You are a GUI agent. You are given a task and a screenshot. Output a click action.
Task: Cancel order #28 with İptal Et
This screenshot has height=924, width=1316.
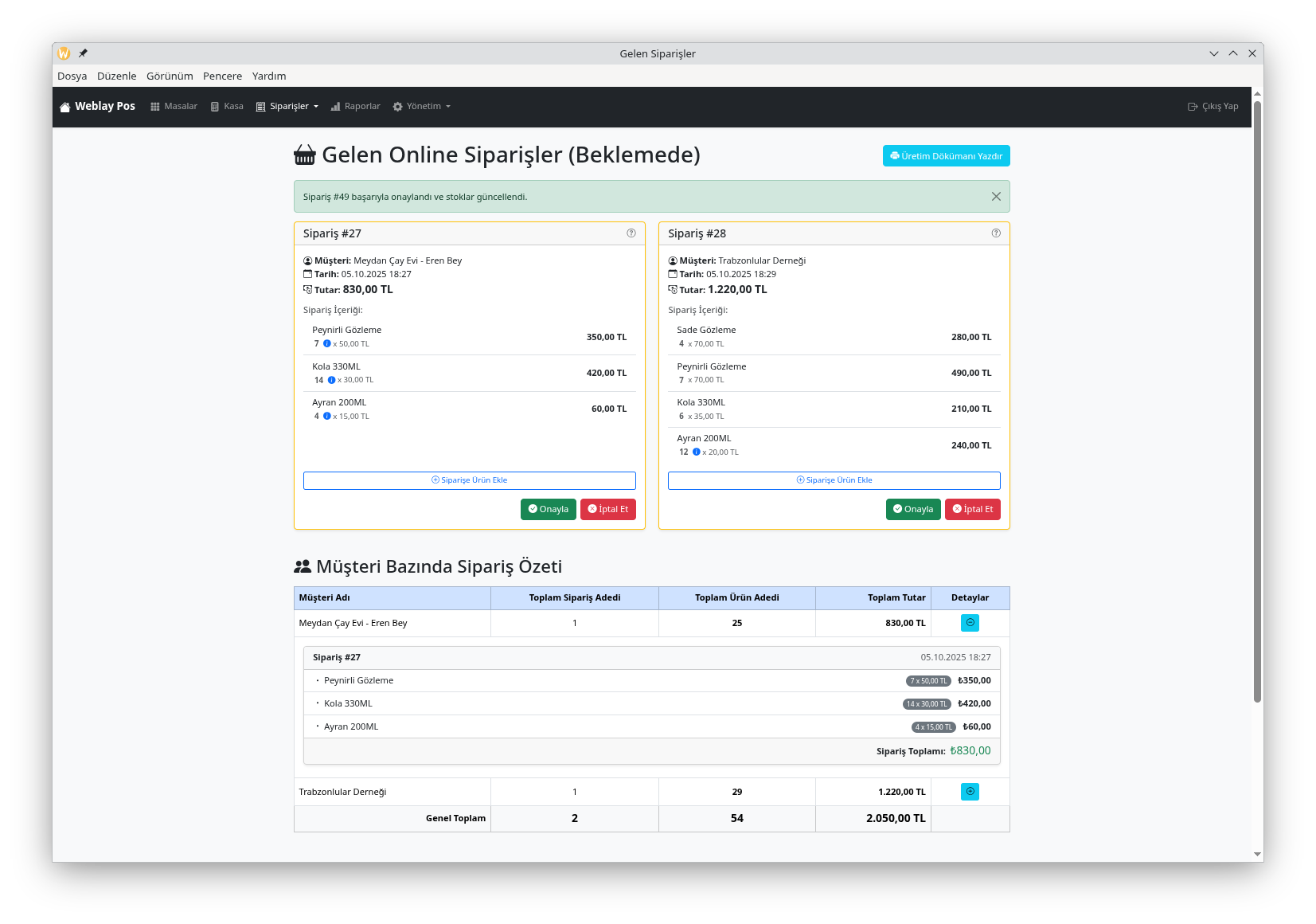tap(972, 510)
